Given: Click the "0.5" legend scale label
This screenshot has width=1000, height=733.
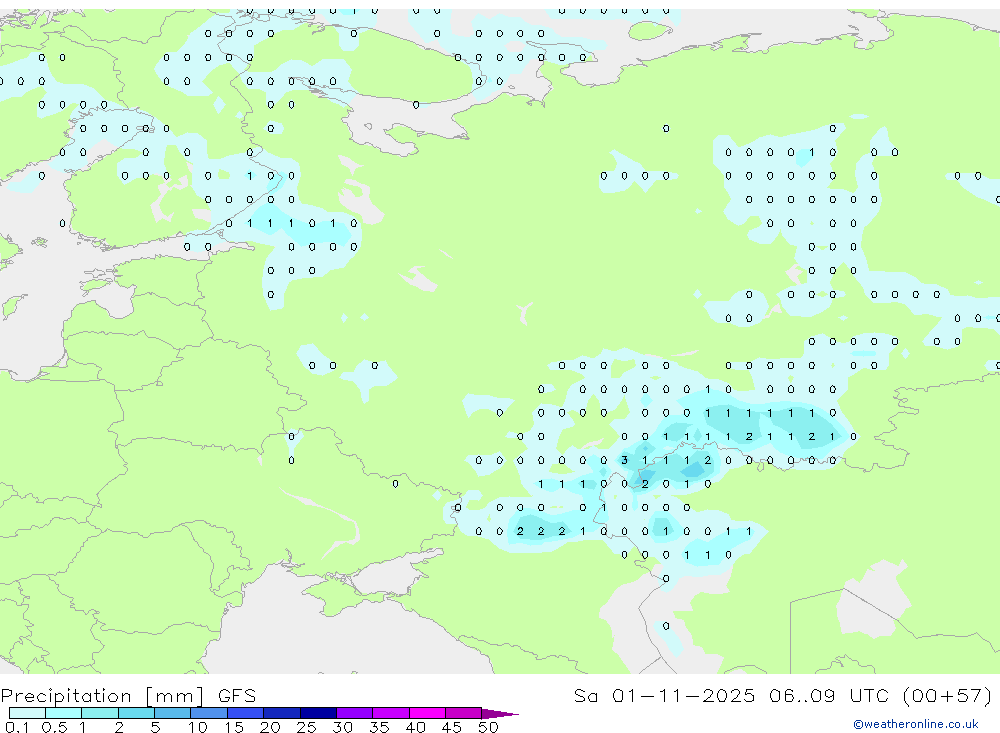Looking at the screenshot, I should pyautogui.click(x=54, y=727).
